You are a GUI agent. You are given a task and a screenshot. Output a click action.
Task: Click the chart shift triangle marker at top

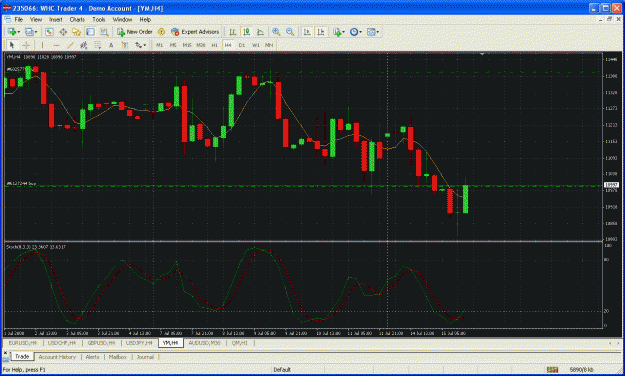(482, 54)
